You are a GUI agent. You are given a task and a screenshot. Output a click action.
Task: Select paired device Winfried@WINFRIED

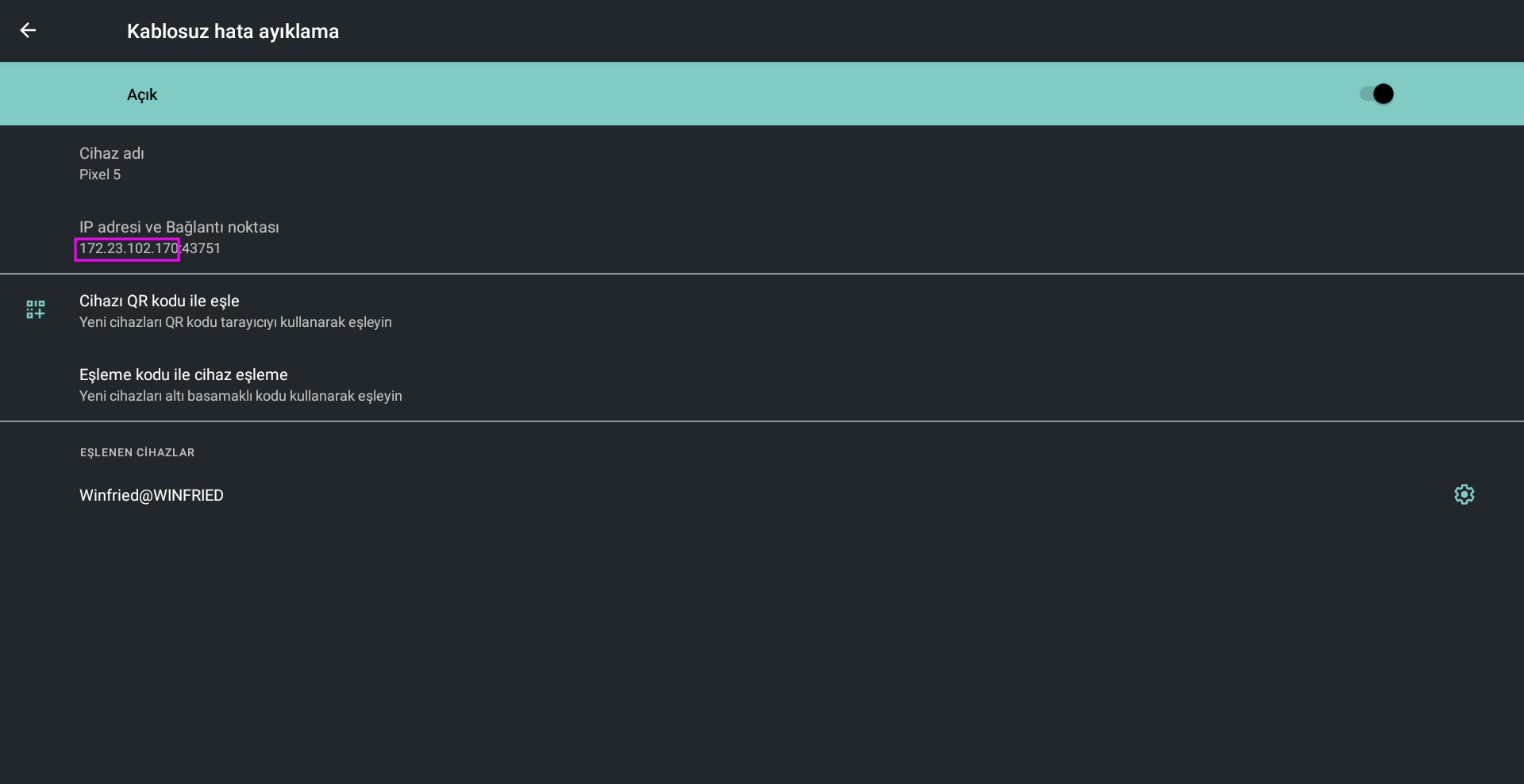point(152,495)
